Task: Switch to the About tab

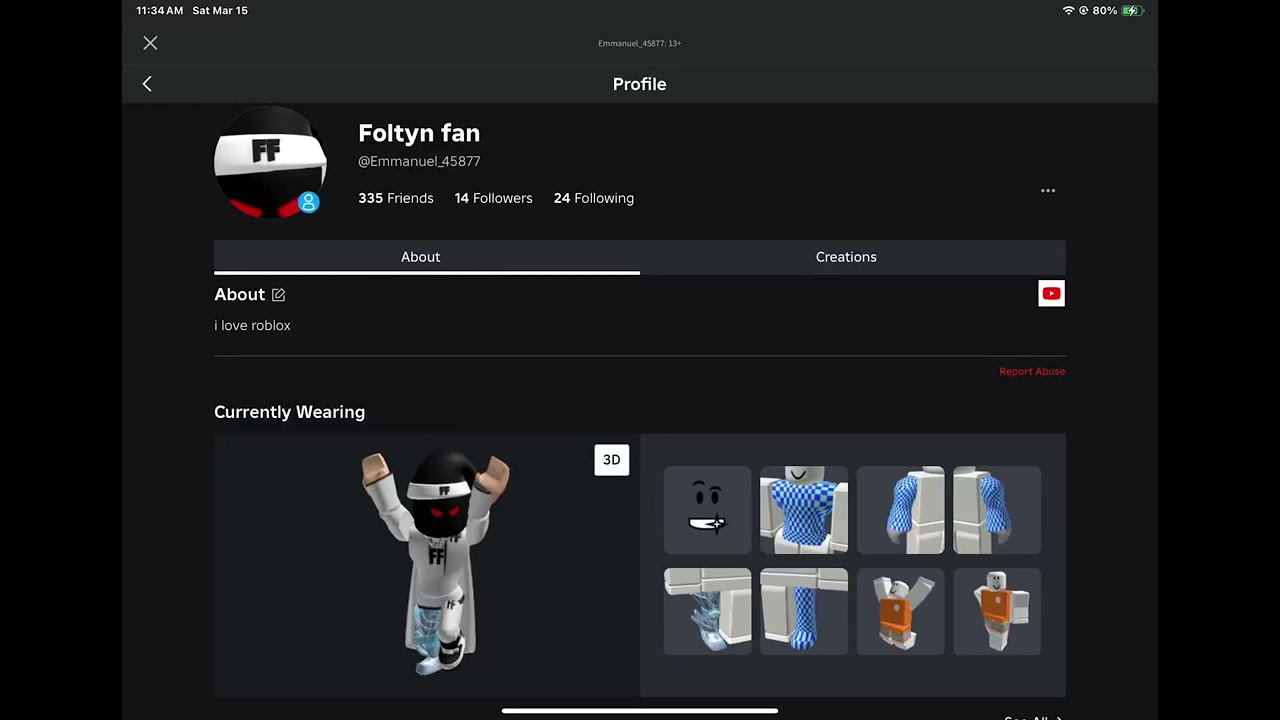Action: coord(427,257)
